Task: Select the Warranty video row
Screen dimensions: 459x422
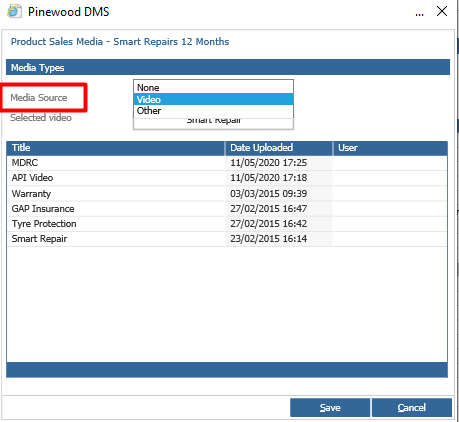Action: 227,193
